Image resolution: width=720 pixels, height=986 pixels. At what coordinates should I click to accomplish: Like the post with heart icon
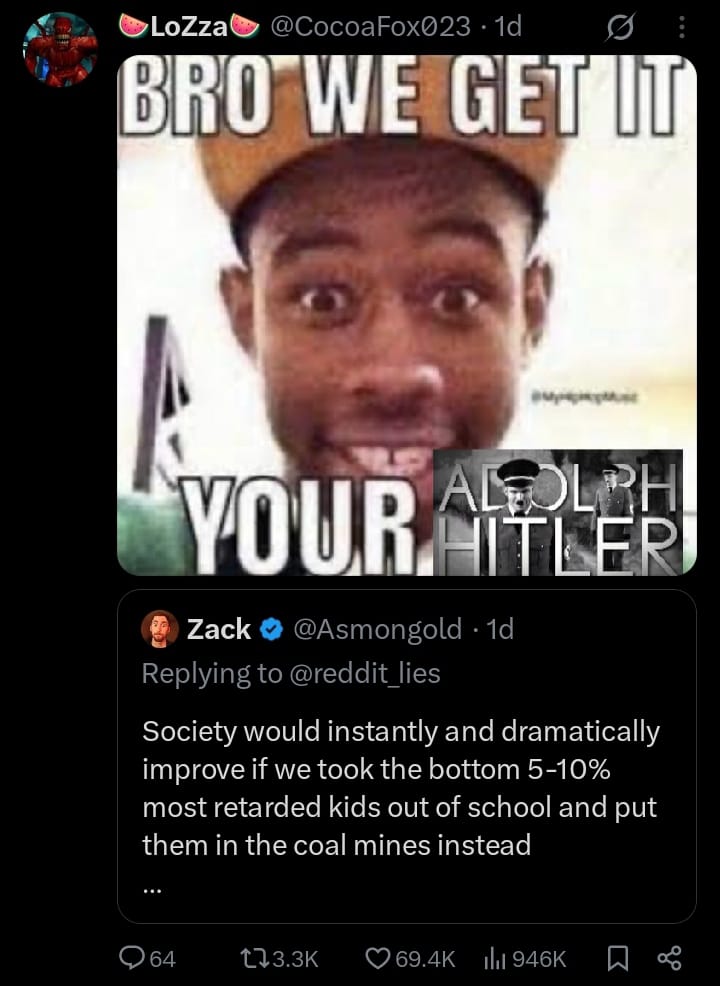click(378, 958)
